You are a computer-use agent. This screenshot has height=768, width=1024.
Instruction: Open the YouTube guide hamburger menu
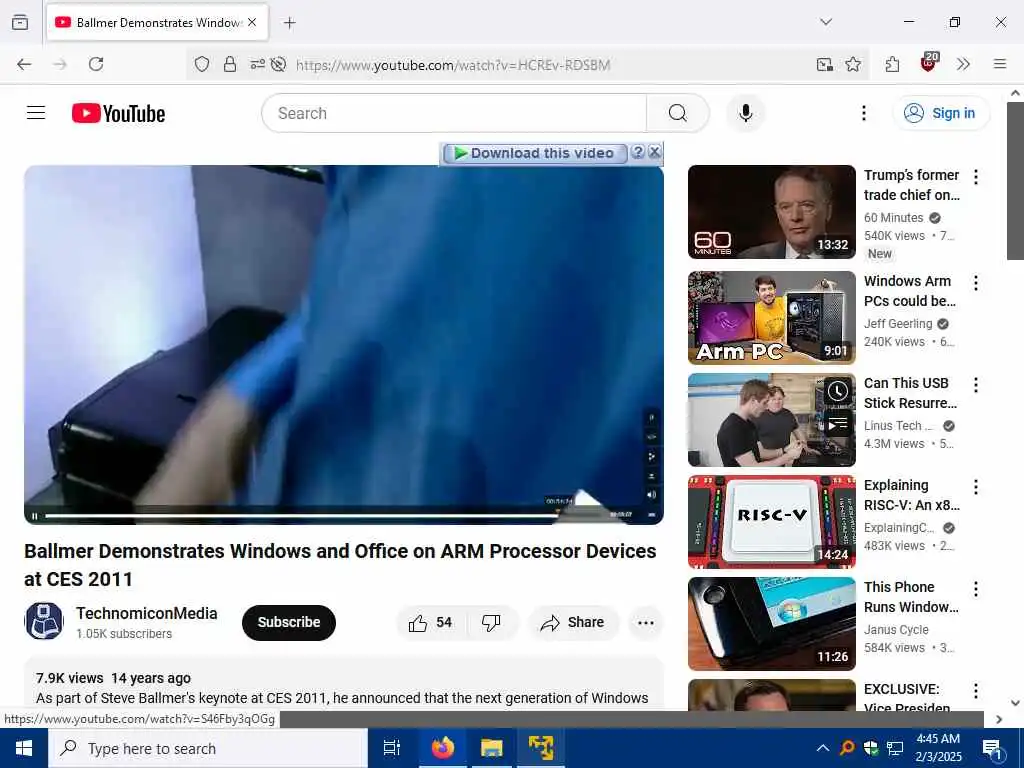[x=36, y=113]
